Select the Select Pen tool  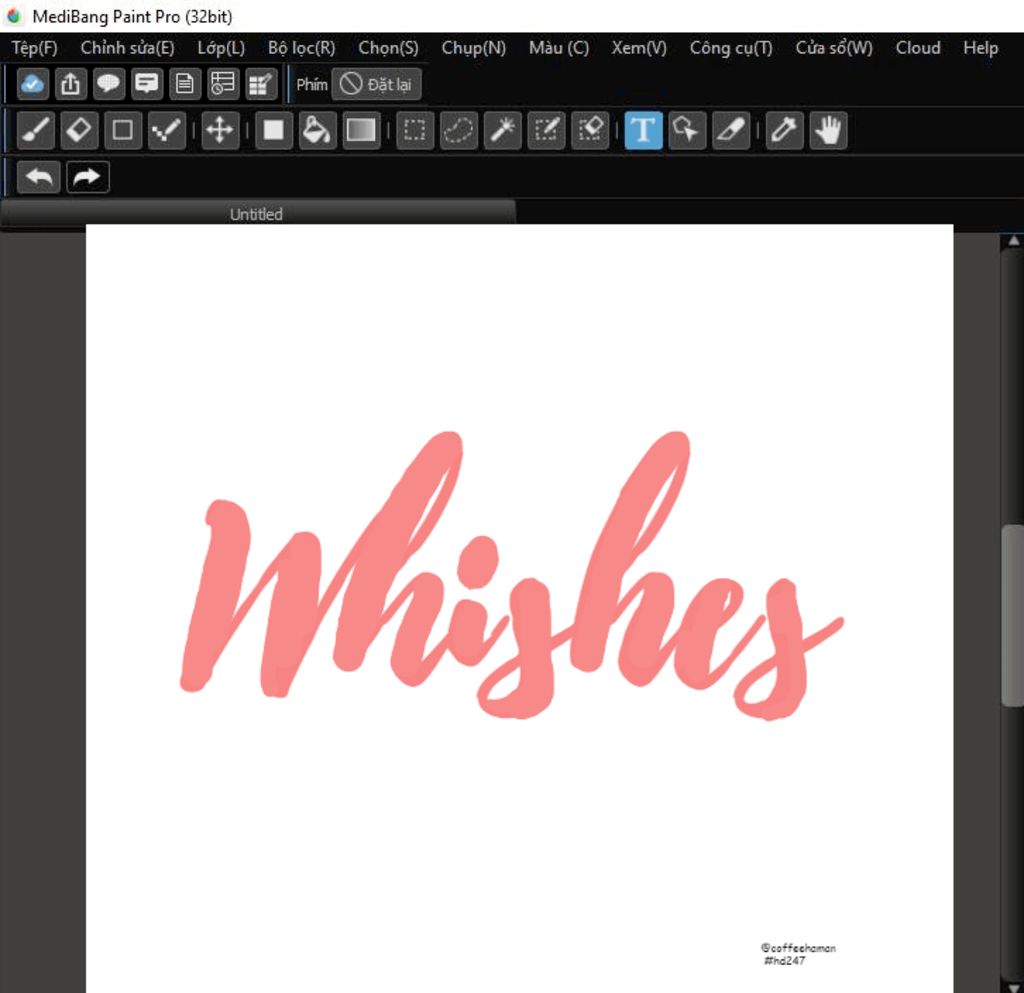546,131
